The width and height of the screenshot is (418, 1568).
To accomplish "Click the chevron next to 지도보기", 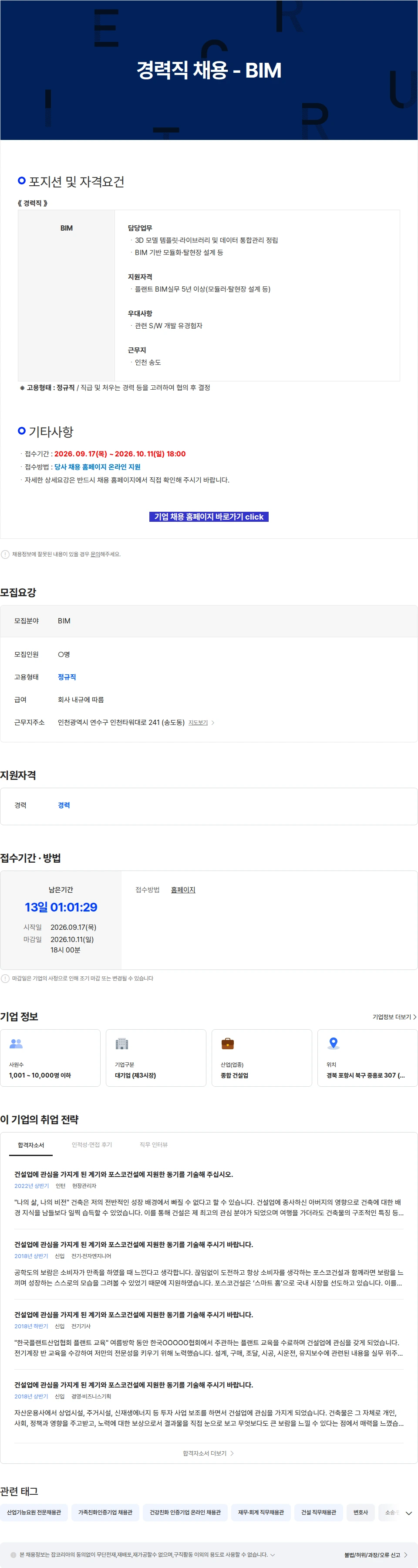I will click(212, 722).
